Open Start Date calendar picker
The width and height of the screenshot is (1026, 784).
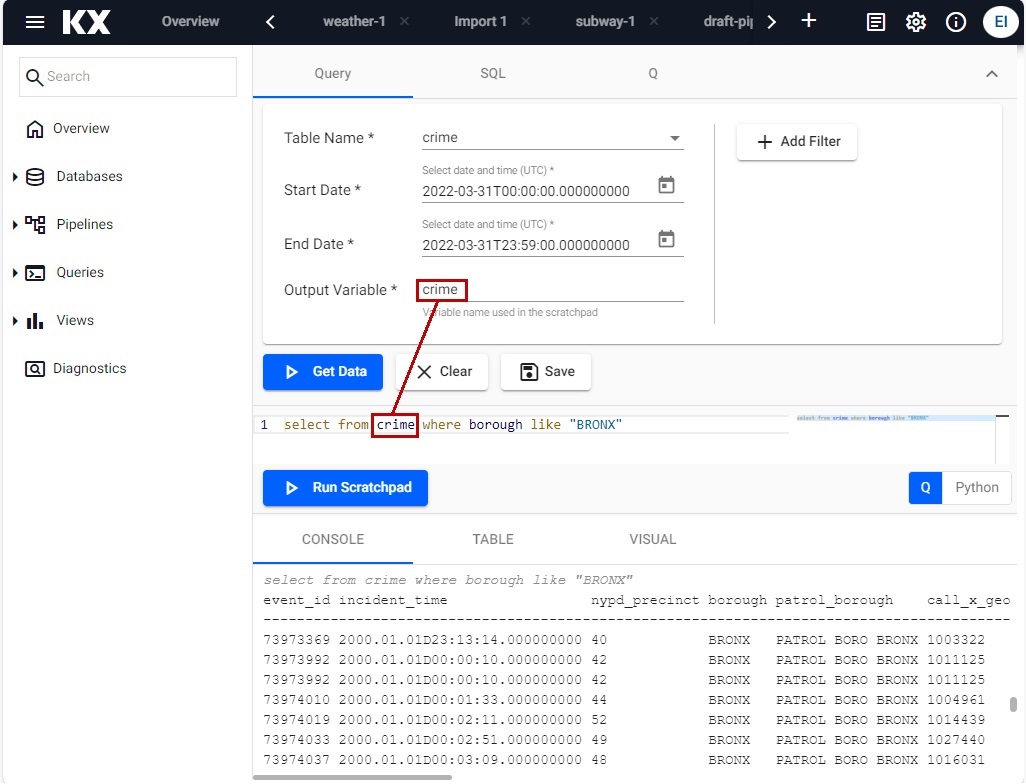[x=666, y=185]
